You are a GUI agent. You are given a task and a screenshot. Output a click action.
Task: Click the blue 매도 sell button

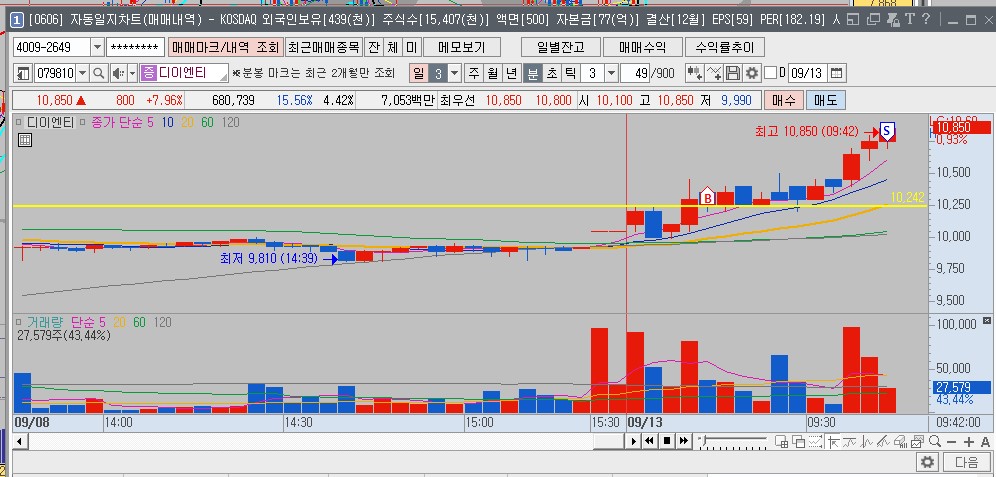825,100
